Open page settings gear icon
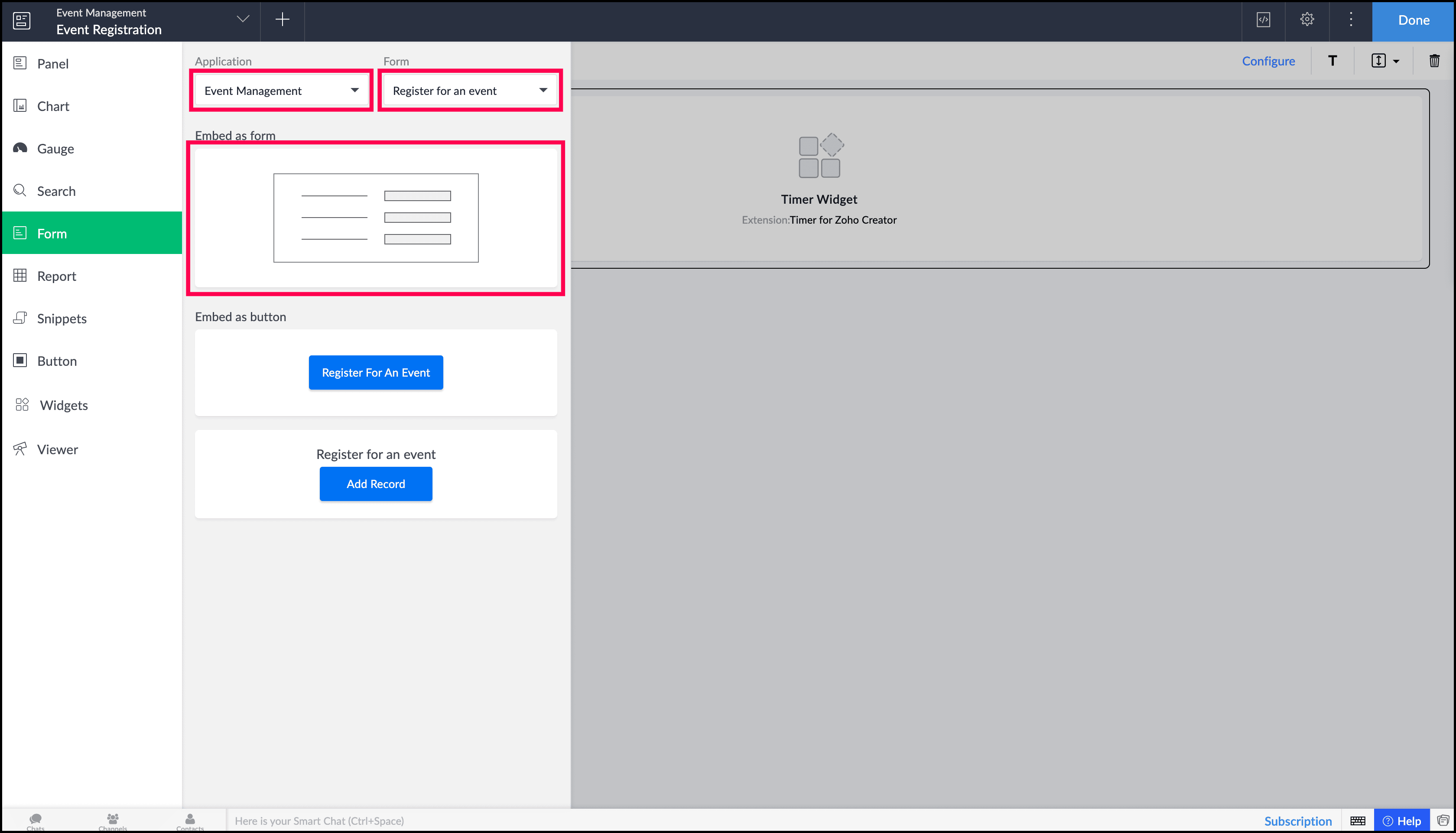 pyautogui.click(x=1307, y=20)
